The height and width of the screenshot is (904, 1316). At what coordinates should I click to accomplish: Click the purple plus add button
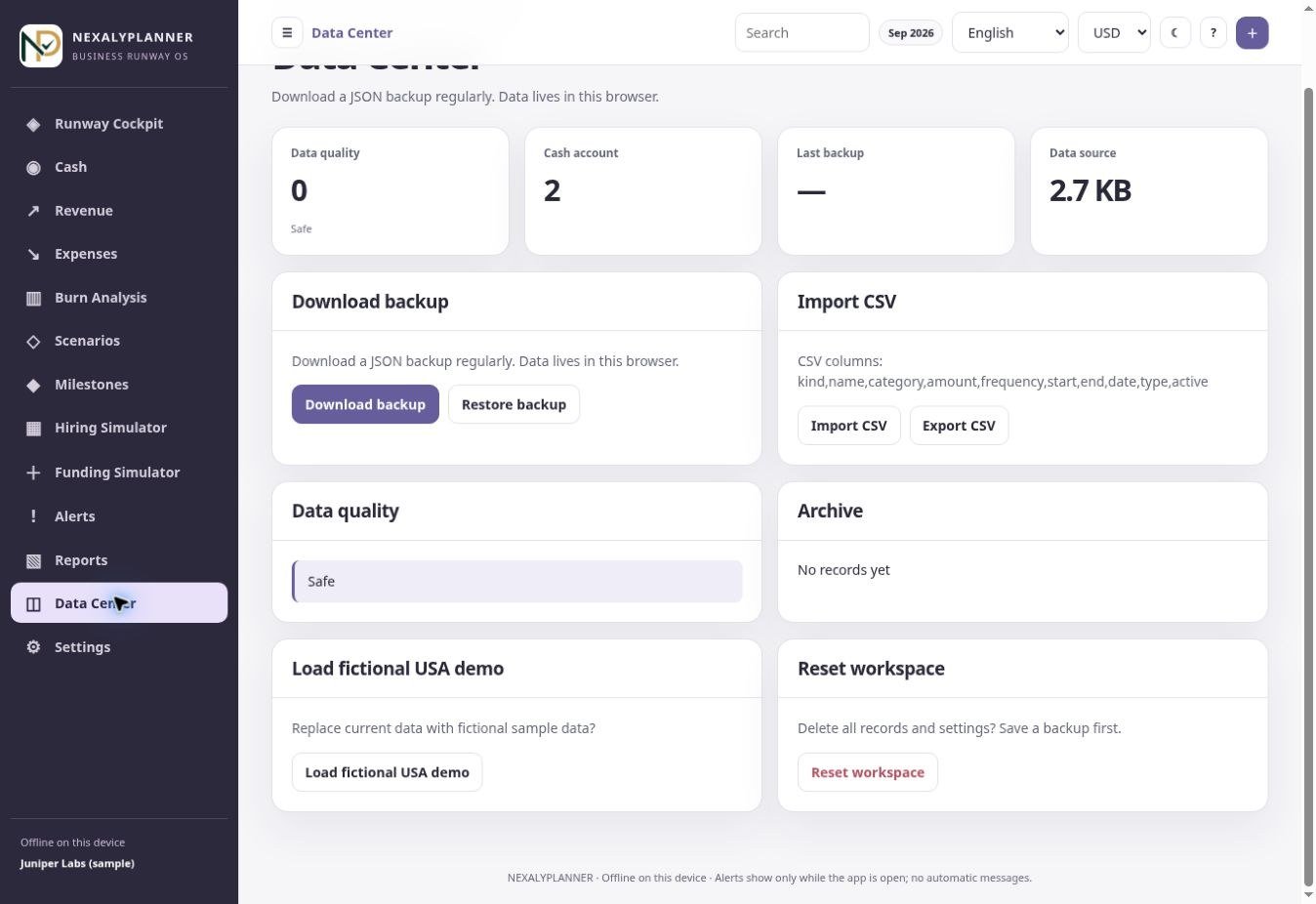(x=1252, y=32)
